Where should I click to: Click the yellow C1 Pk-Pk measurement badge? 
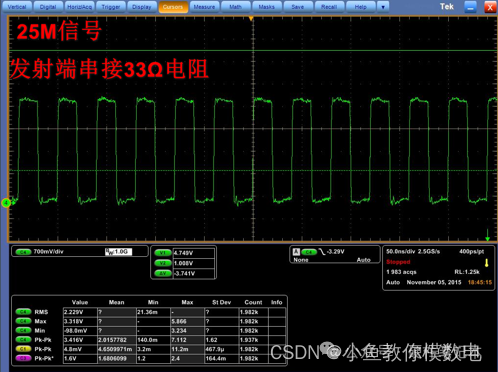[x=23, y=349]
